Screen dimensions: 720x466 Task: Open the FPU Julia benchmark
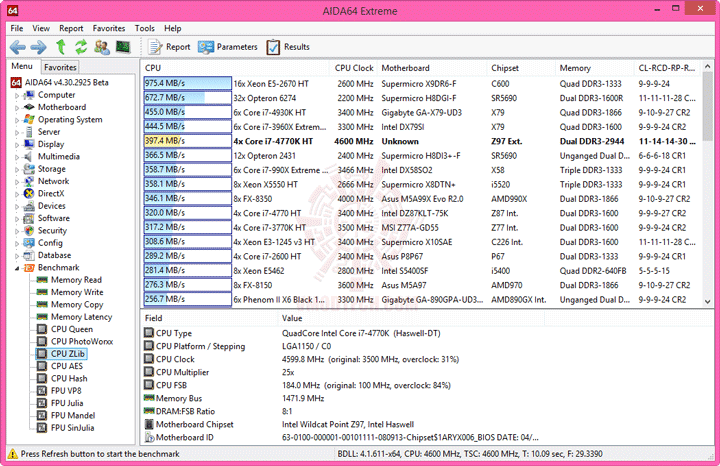coord(67,403)
